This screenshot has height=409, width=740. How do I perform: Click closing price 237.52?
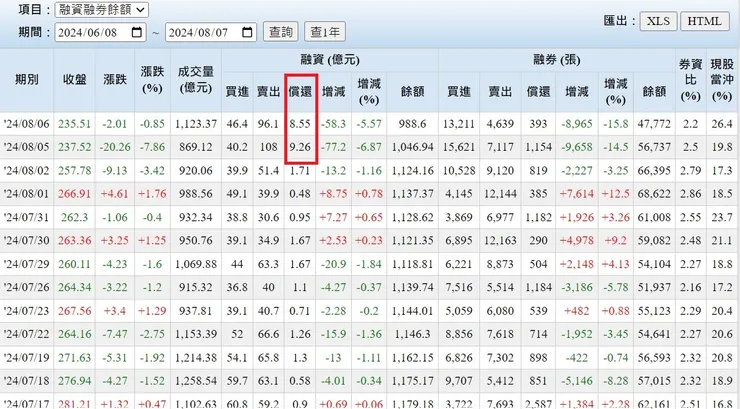(x=74, y=147)
